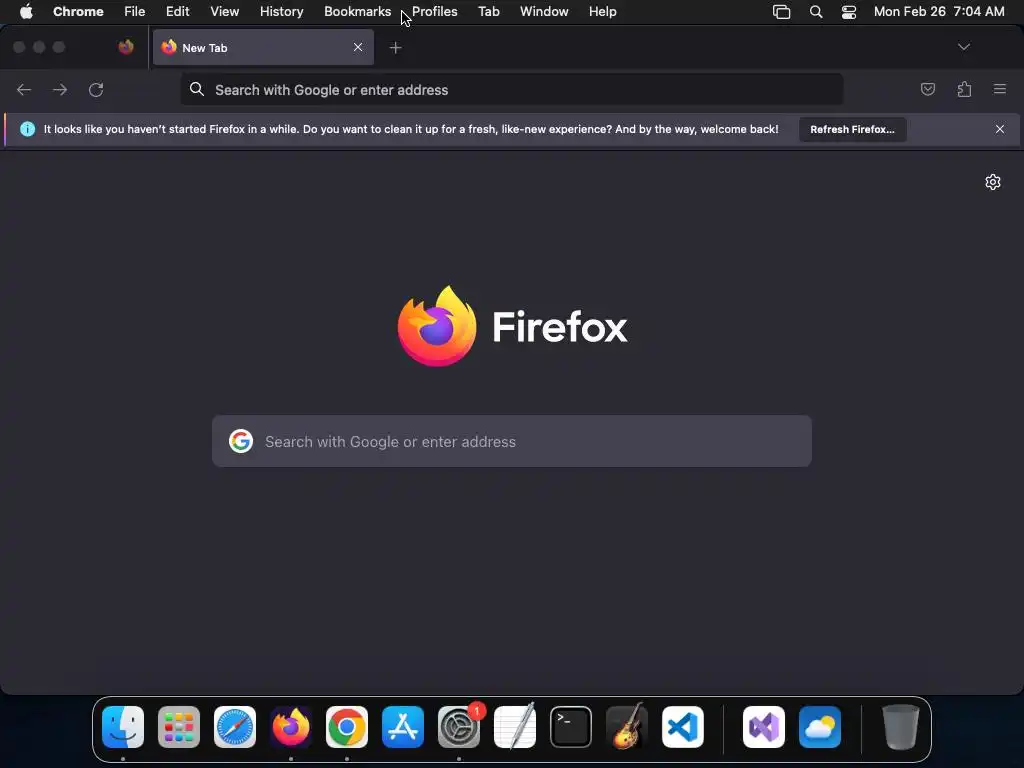
Task: Dismiss the refresh Firefox notification bar
Action: click(1000, 129)
